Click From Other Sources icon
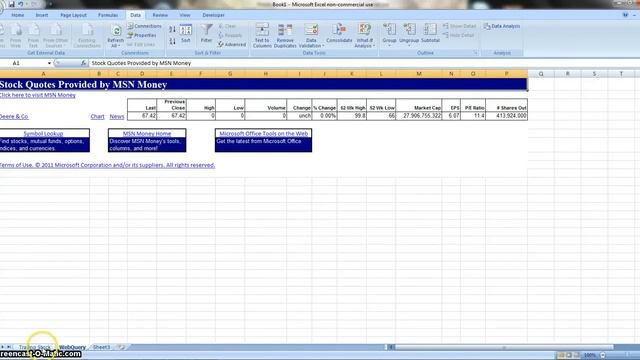Image resolution: width=640 pixels, height=360 pixels. [x=56, y=36]
